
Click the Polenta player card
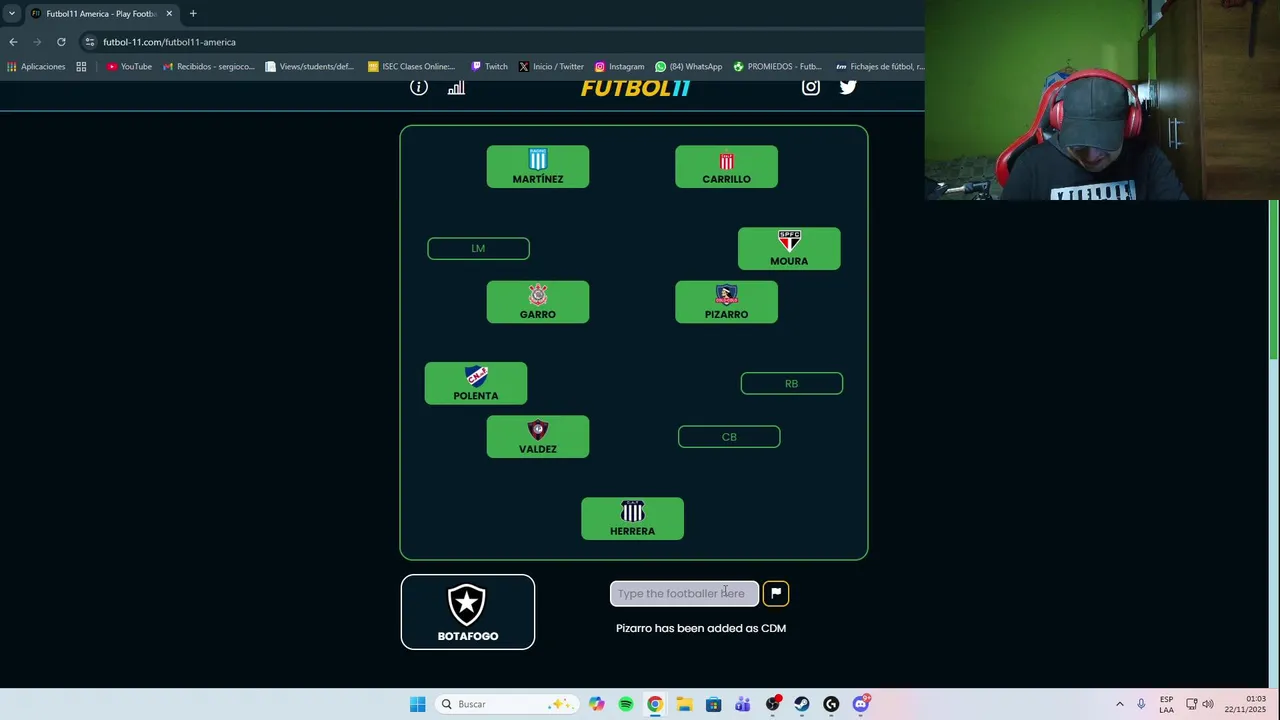click(x=476, y=384)
